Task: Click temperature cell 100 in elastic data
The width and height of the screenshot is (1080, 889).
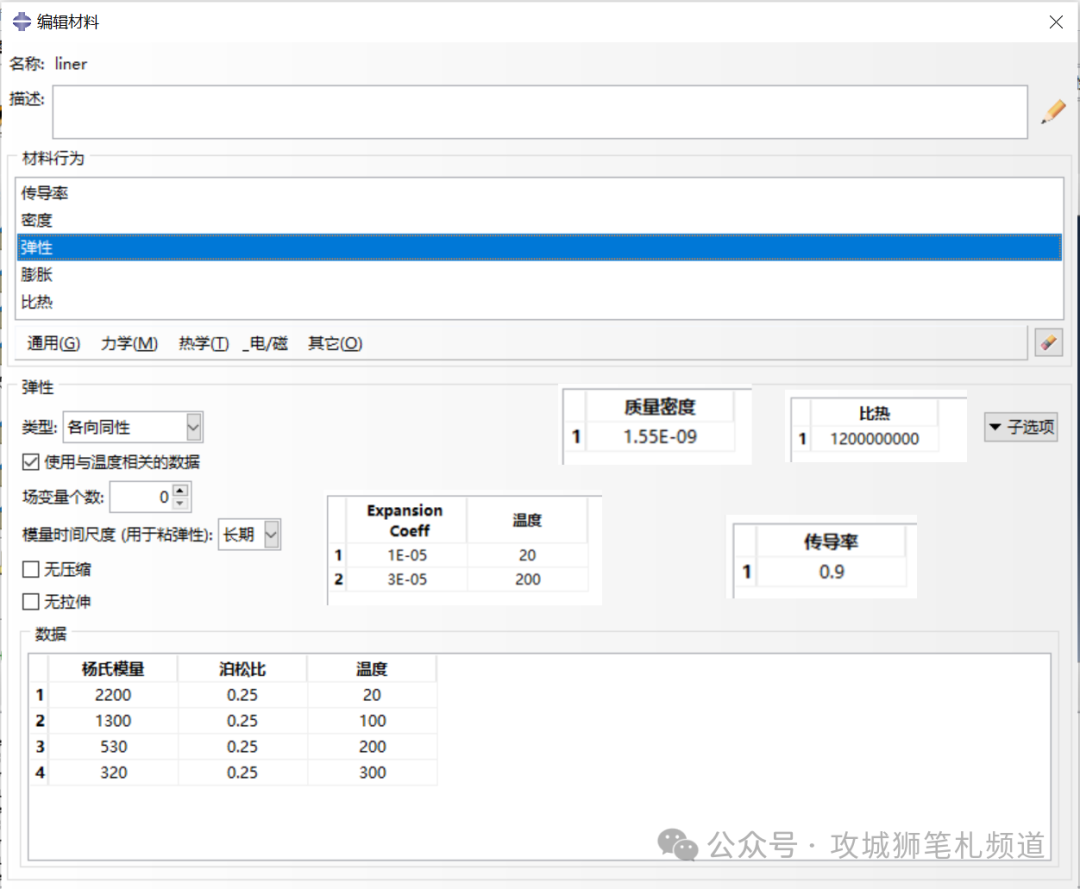Action: (x=372, y=721)
